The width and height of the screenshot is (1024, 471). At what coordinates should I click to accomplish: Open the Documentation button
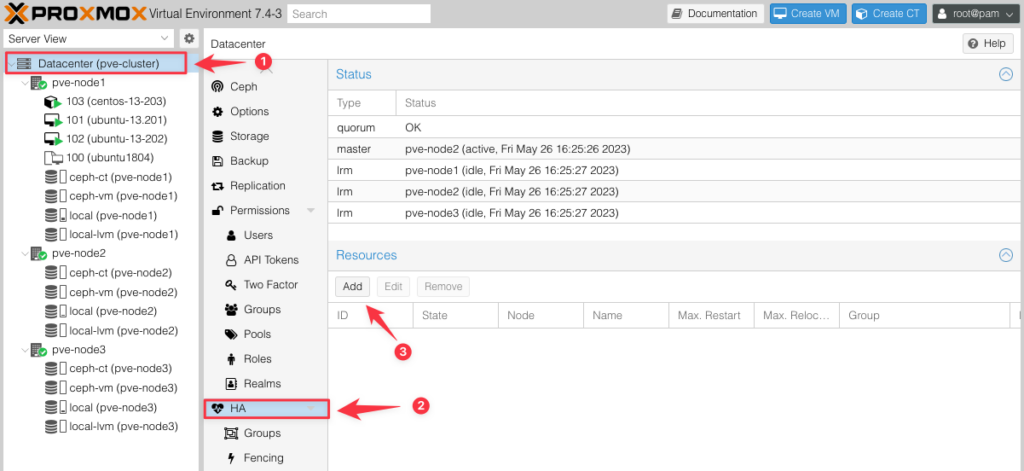[x=715, y=13]
